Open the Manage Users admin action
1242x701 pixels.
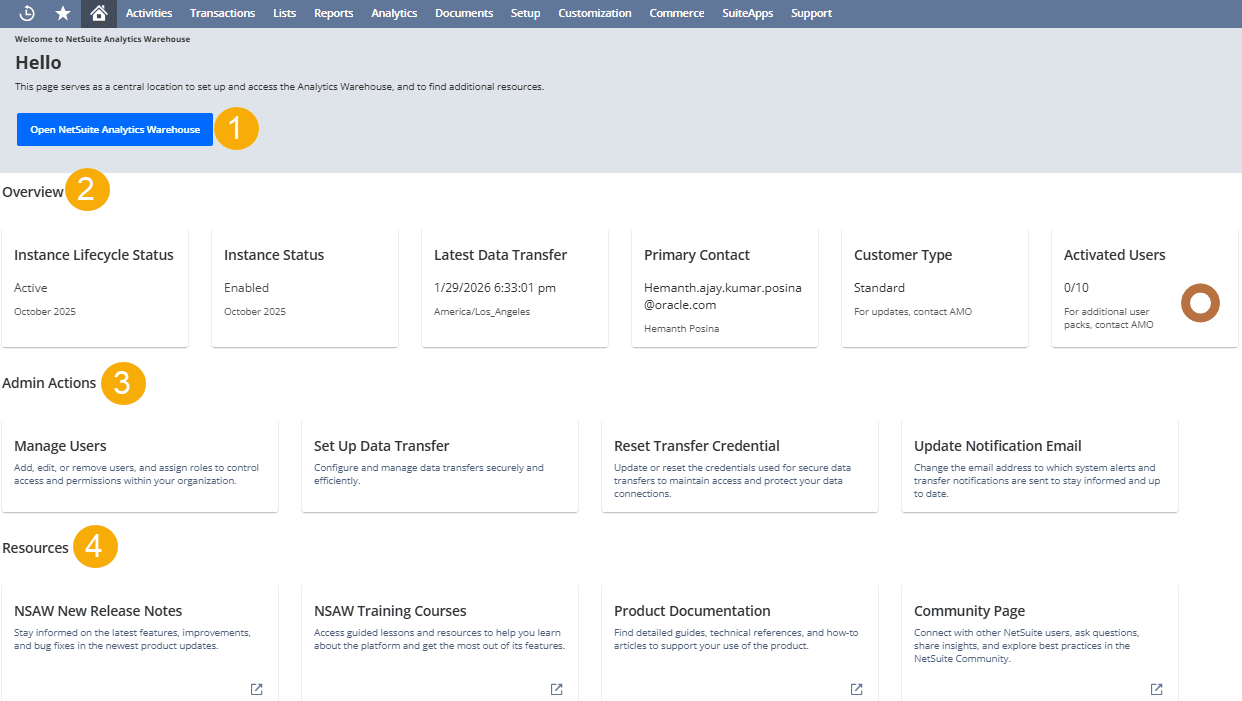pos(140,465)
